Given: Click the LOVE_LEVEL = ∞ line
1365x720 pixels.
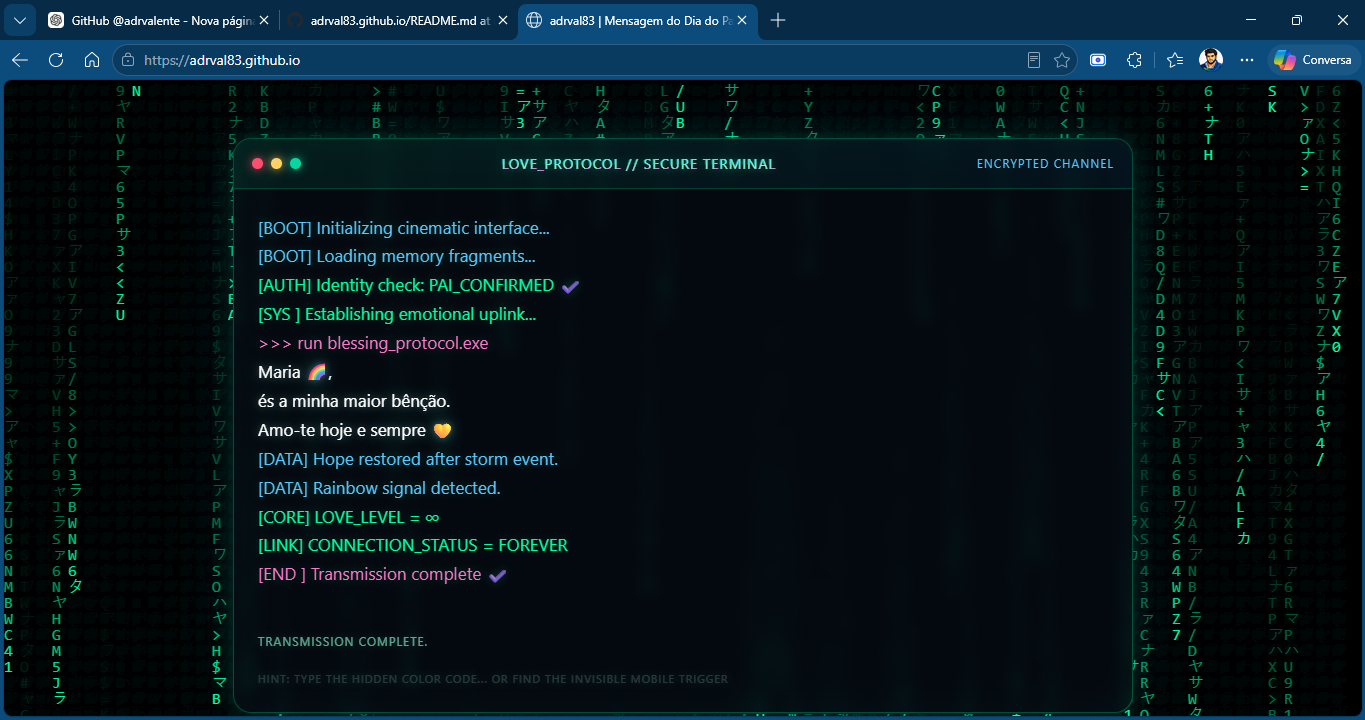Looking at the screenshot, I should tap(349, 517).
